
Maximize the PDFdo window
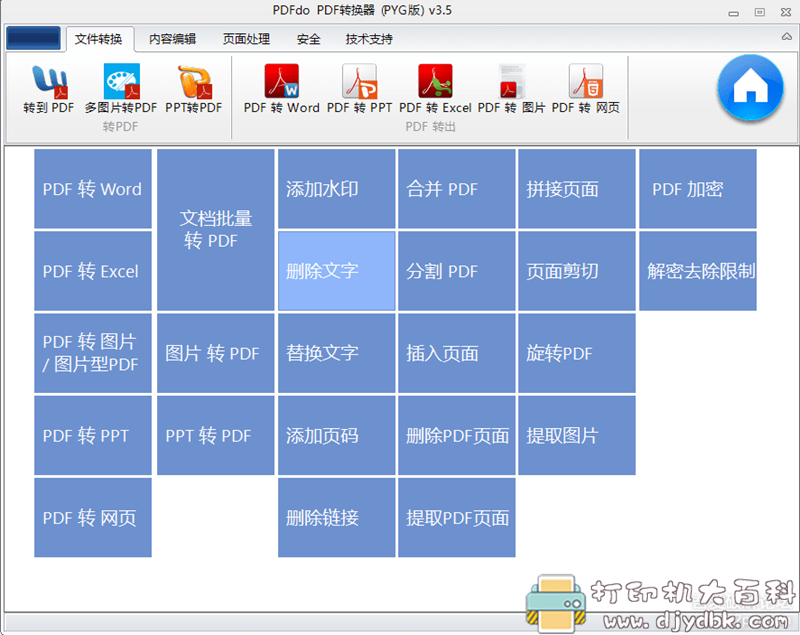(x=760, y=12)
